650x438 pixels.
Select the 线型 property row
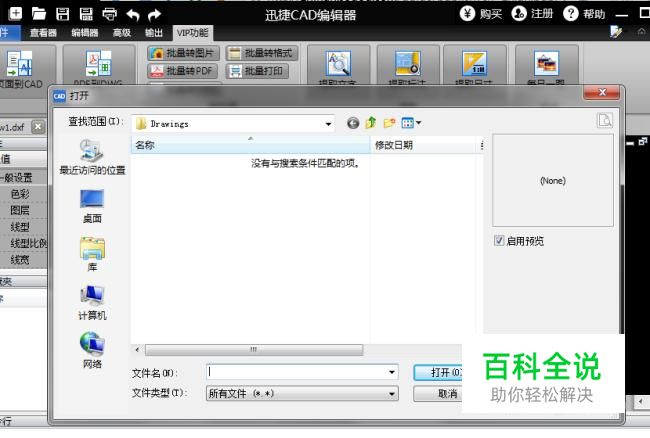point(24,227)
